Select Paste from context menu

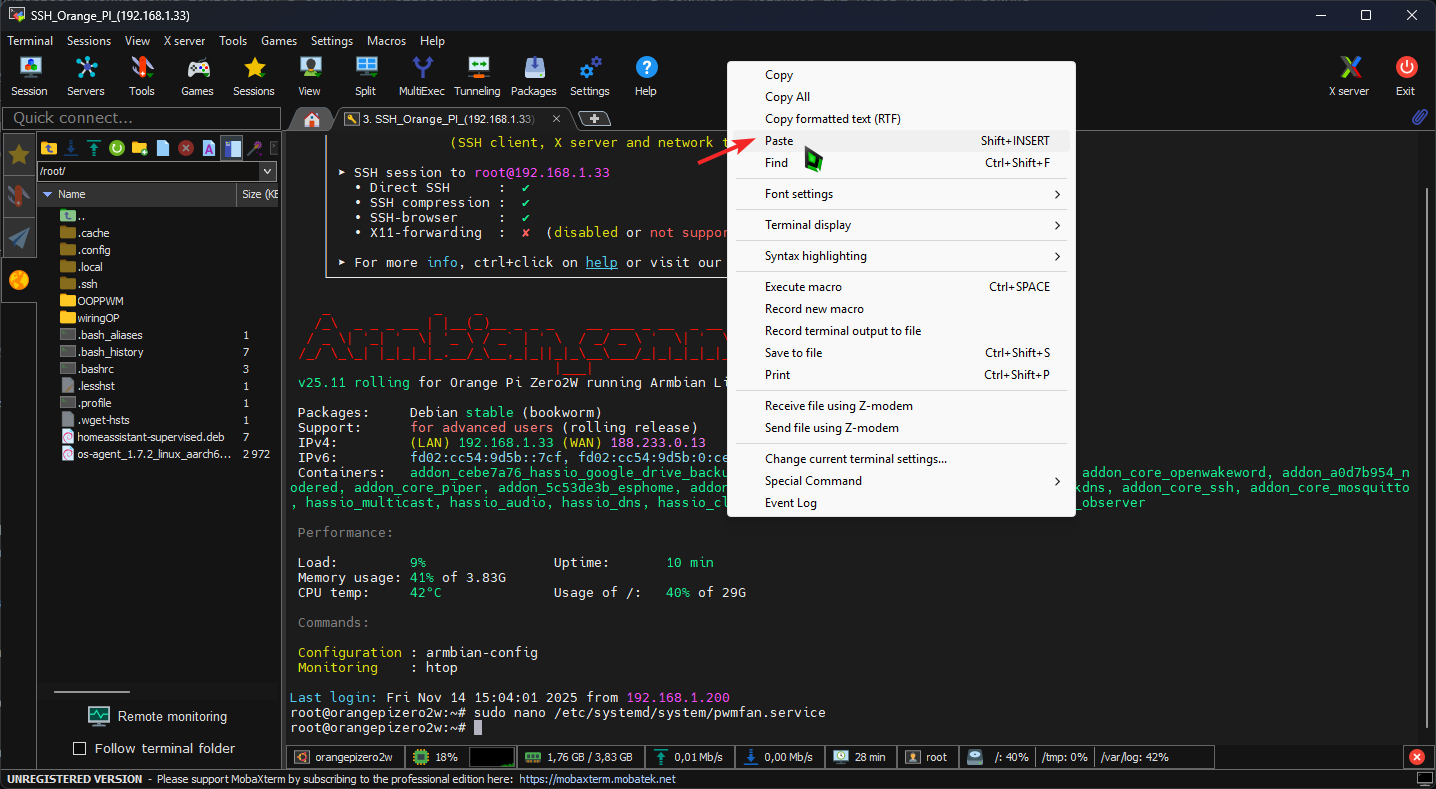[x=901, y=141]
